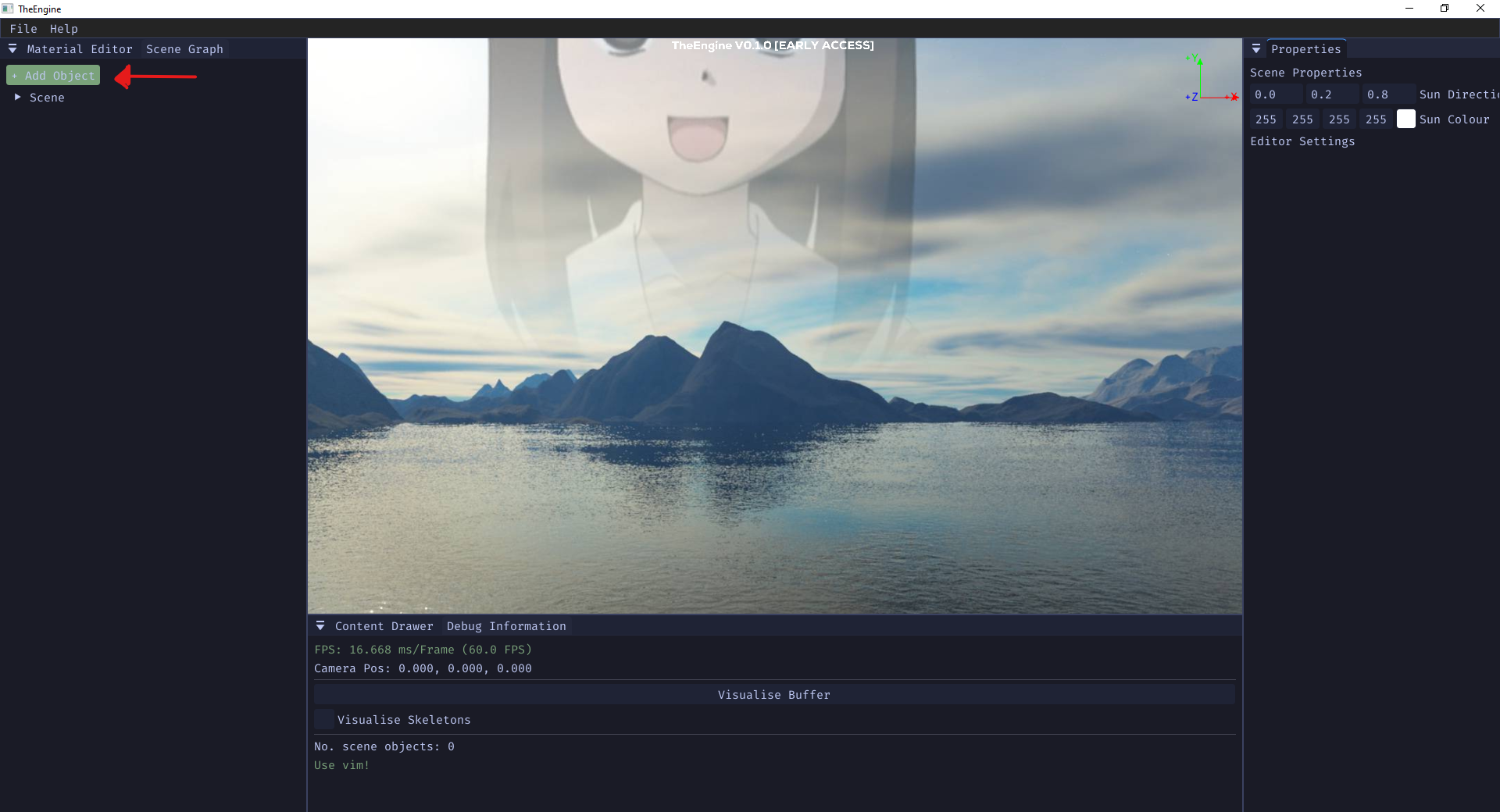Enable the Visualise Skeletons checkbox

point(324,720)
